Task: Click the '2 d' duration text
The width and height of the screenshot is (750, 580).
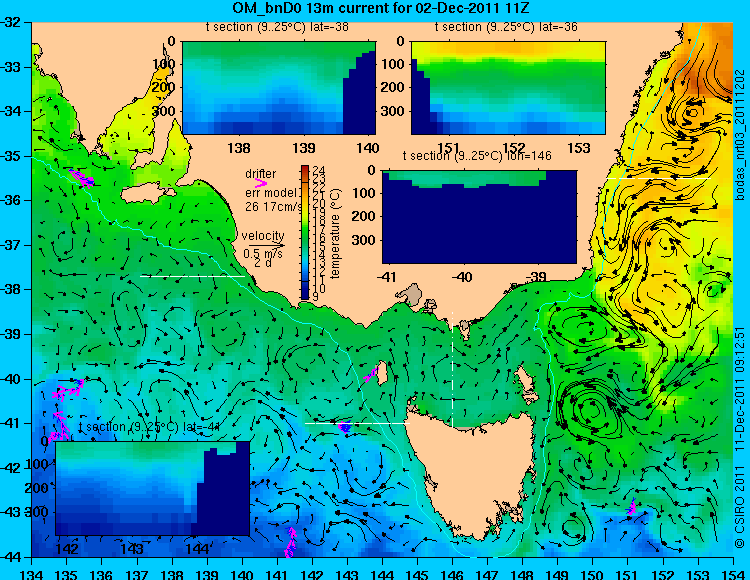Action: pyautogui.click(x=263, y=263)
